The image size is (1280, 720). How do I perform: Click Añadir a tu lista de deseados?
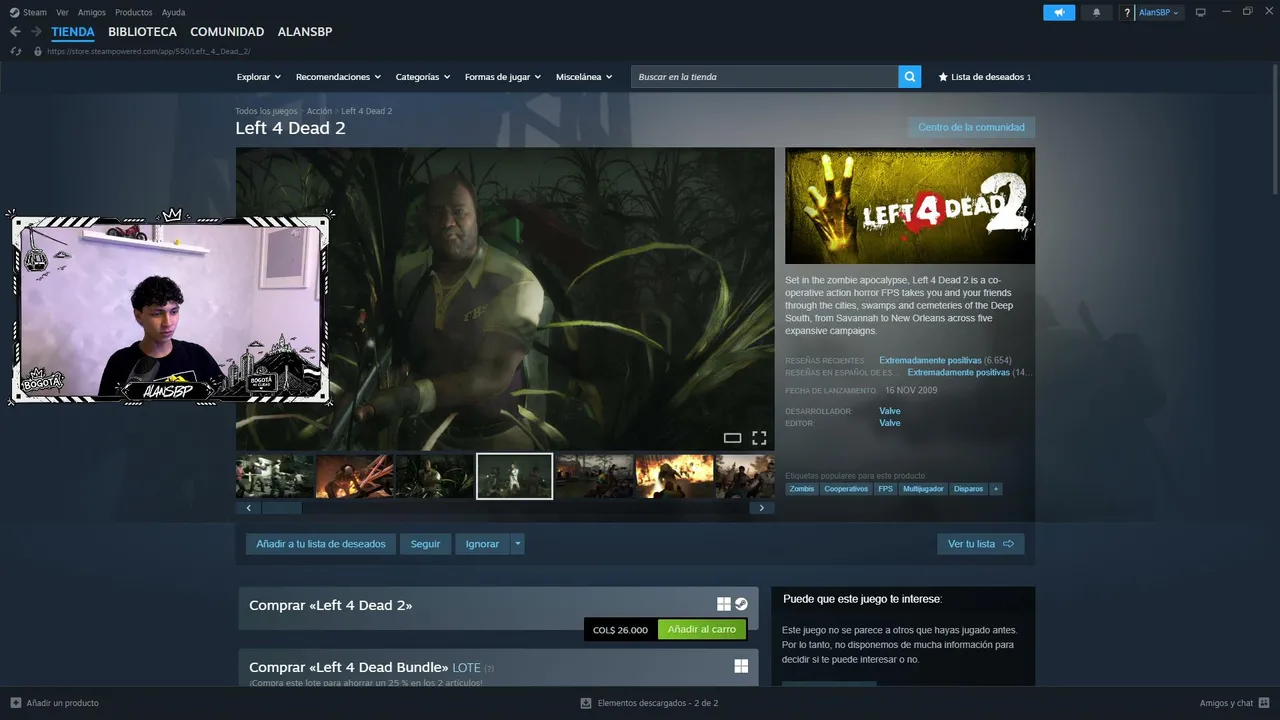click(321, 544)
